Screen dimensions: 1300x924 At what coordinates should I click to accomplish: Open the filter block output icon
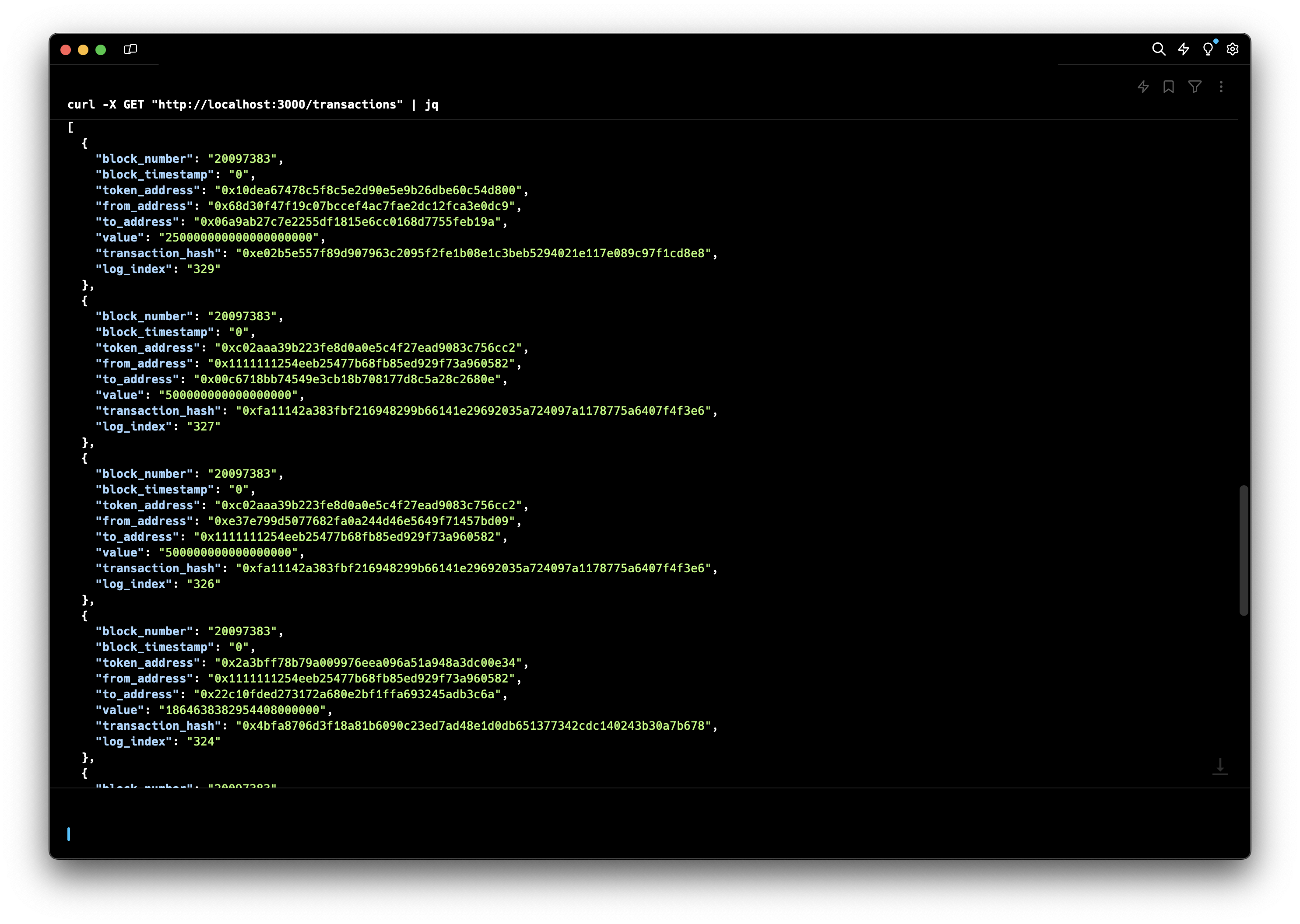(x=1195, y=87)
